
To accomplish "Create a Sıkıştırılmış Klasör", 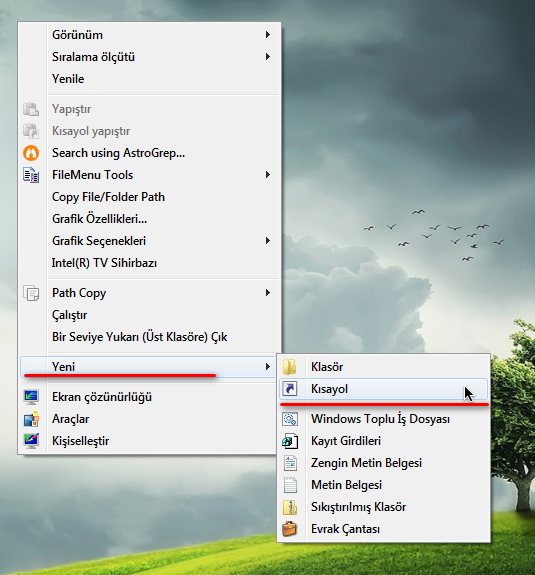I will [x=384, y=507].
